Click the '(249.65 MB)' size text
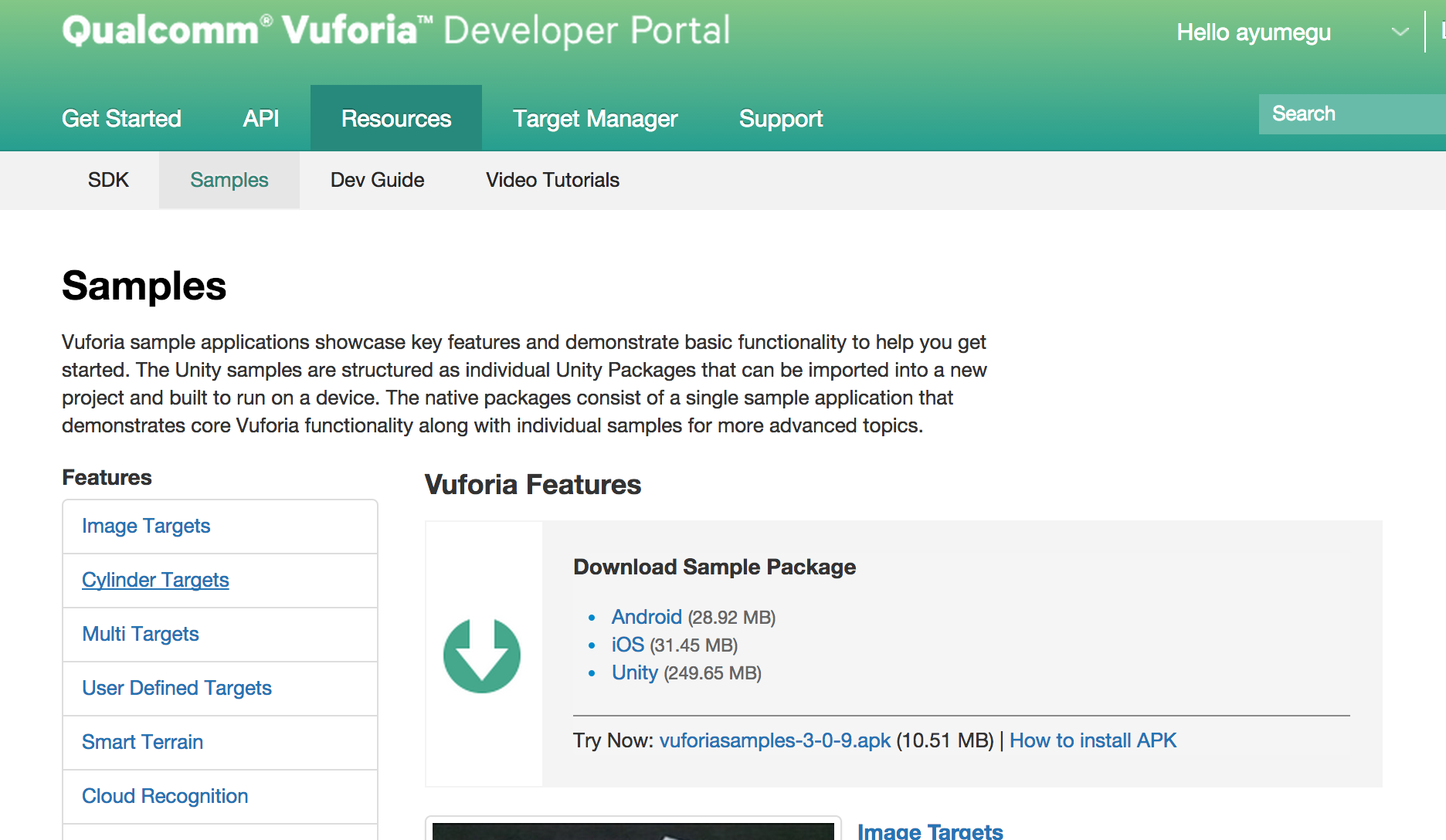1446x840 pixels. tap(712, 673)
